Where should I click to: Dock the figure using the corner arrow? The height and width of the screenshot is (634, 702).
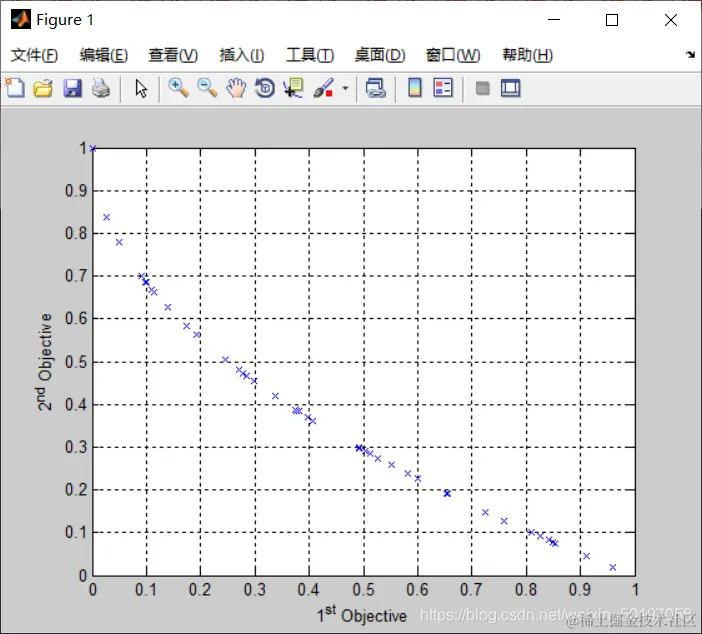click(x=690, y=55)
